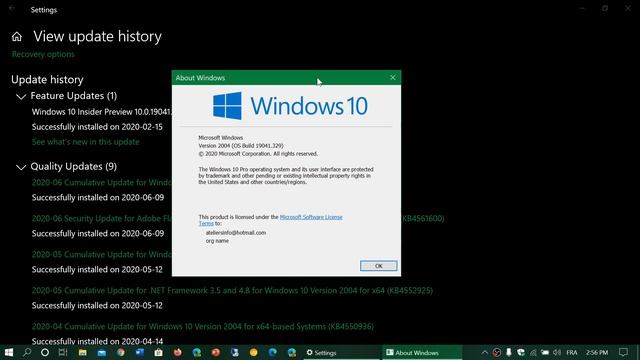This screenshot has width=640, height=360.
Task: Switch FRA input language indicator
Action: 572,352
